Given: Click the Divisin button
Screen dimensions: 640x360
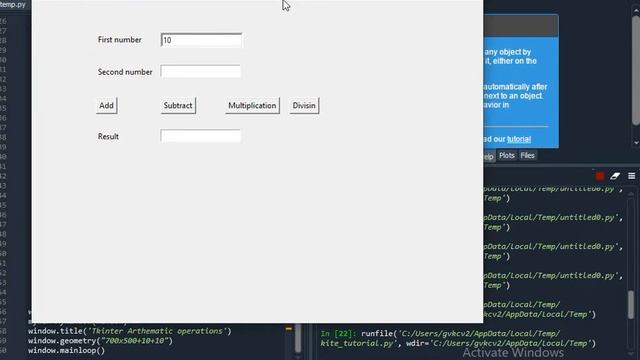Looking at the screenshot, I should 304,105.
